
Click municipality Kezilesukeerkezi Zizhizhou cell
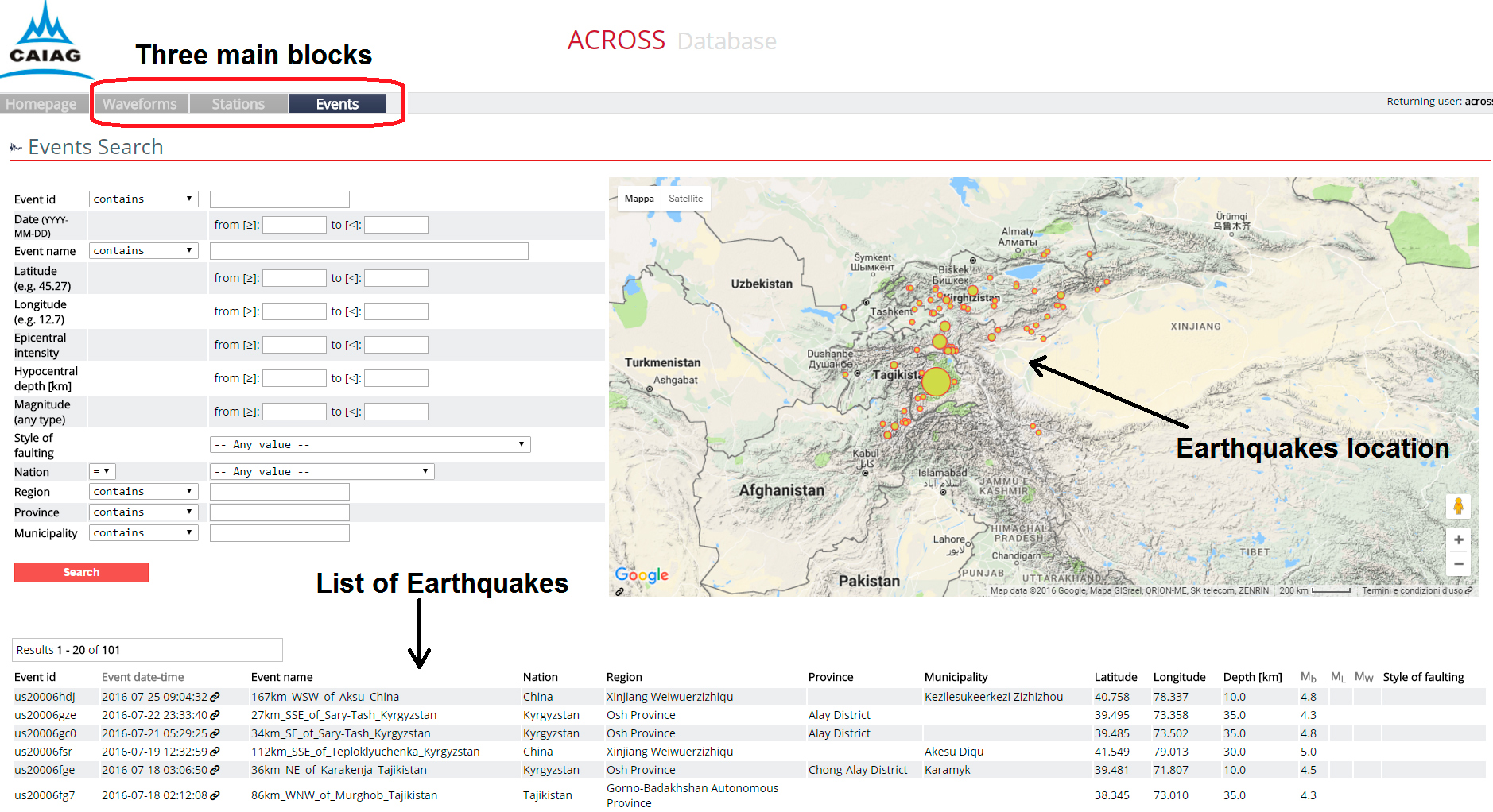click(x=994, y=697)
